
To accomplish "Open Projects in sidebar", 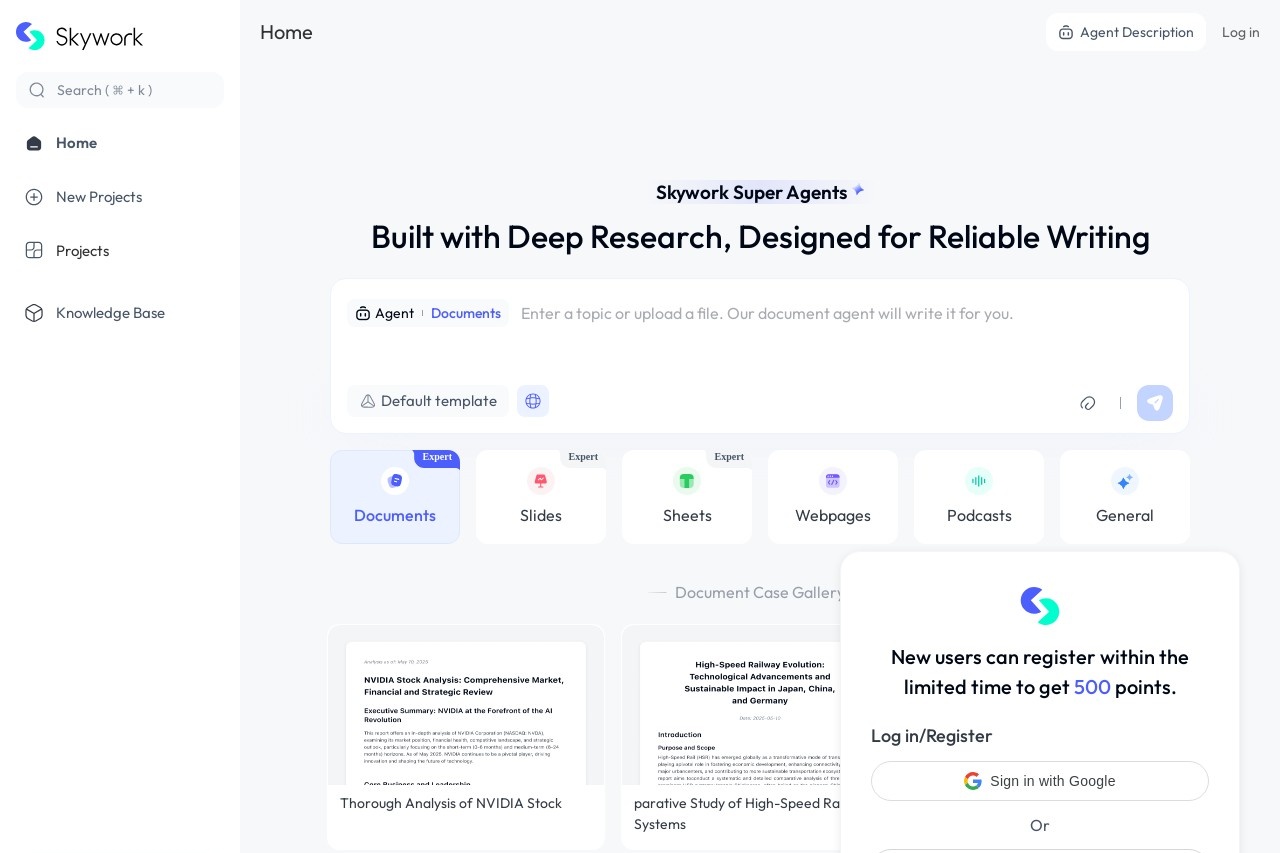I will coord(120,251).
